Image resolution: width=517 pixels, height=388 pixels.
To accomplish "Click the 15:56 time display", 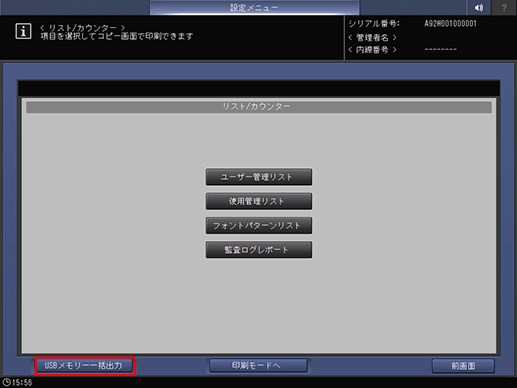I will click(x=22, y=382).
